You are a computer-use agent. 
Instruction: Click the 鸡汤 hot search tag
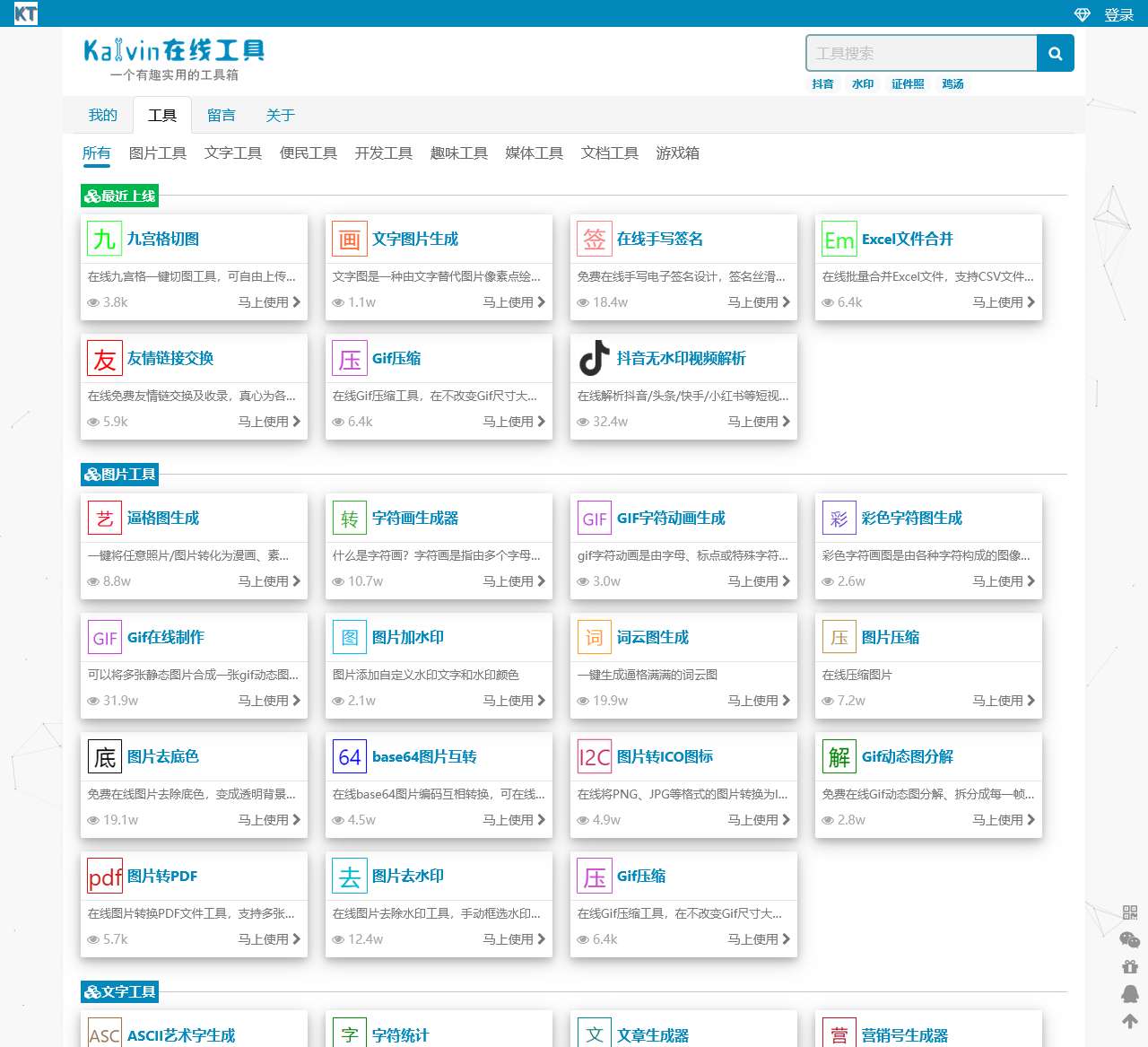point(952,83)
